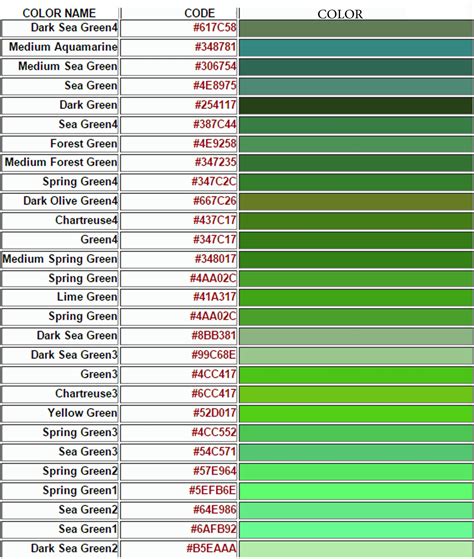Click the 'Green4' name cell

tap(60, 240)
